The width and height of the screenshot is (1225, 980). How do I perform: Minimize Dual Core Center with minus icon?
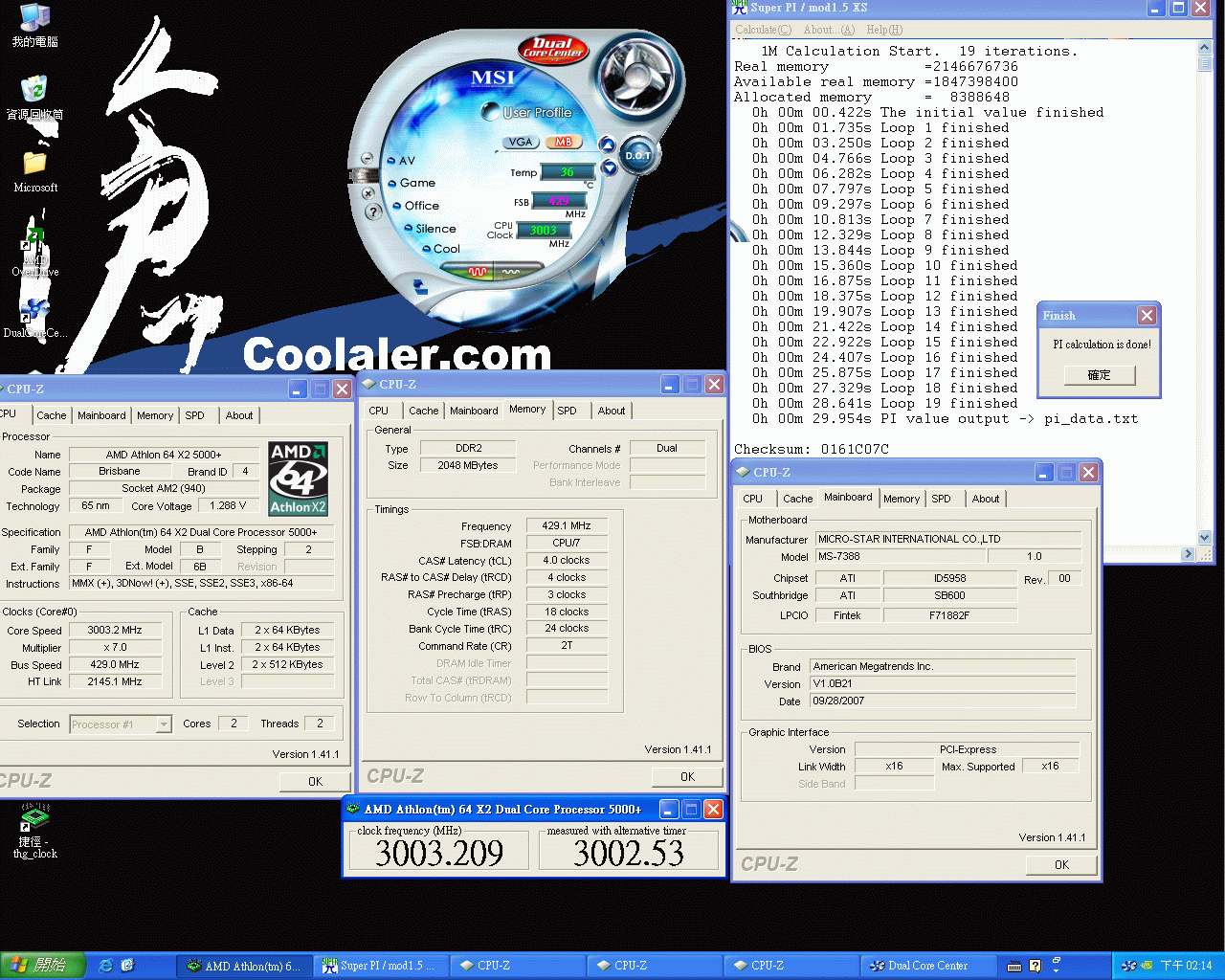367,158
